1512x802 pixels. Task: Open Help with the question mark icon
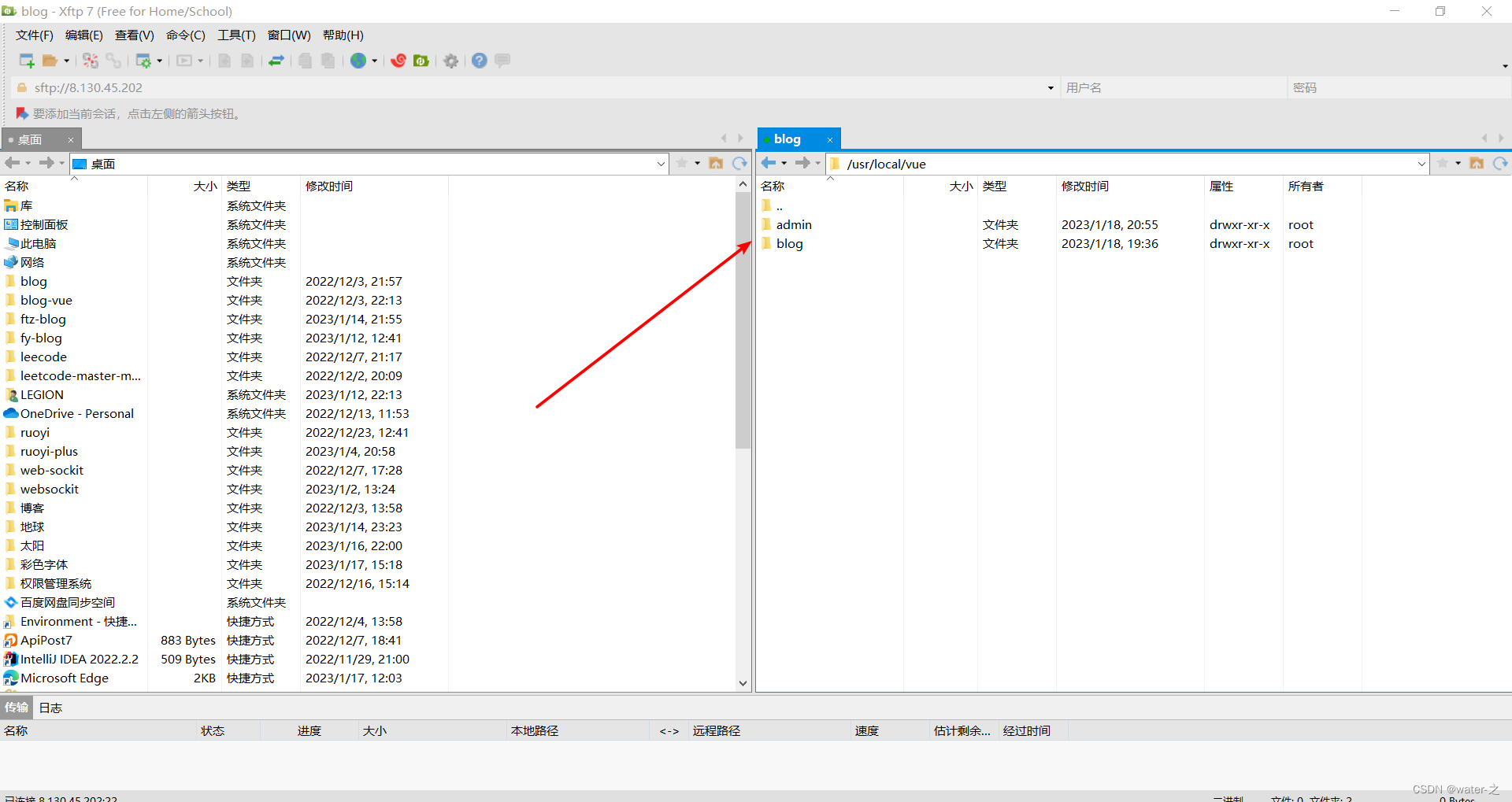[480, 61]
